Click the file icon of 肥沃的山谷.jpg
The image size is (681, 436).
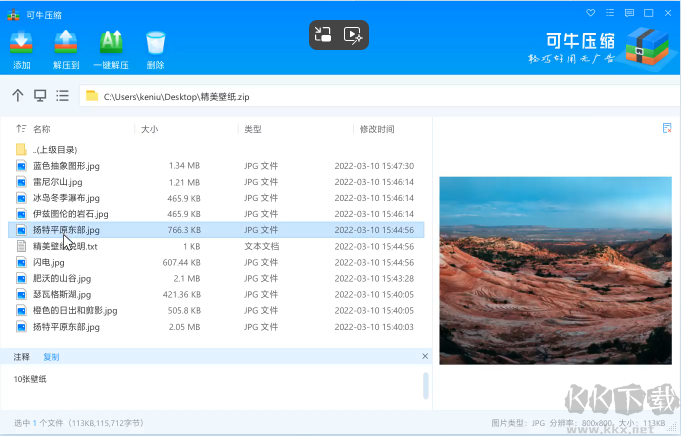pyautogui.click(x=21, y=278)
